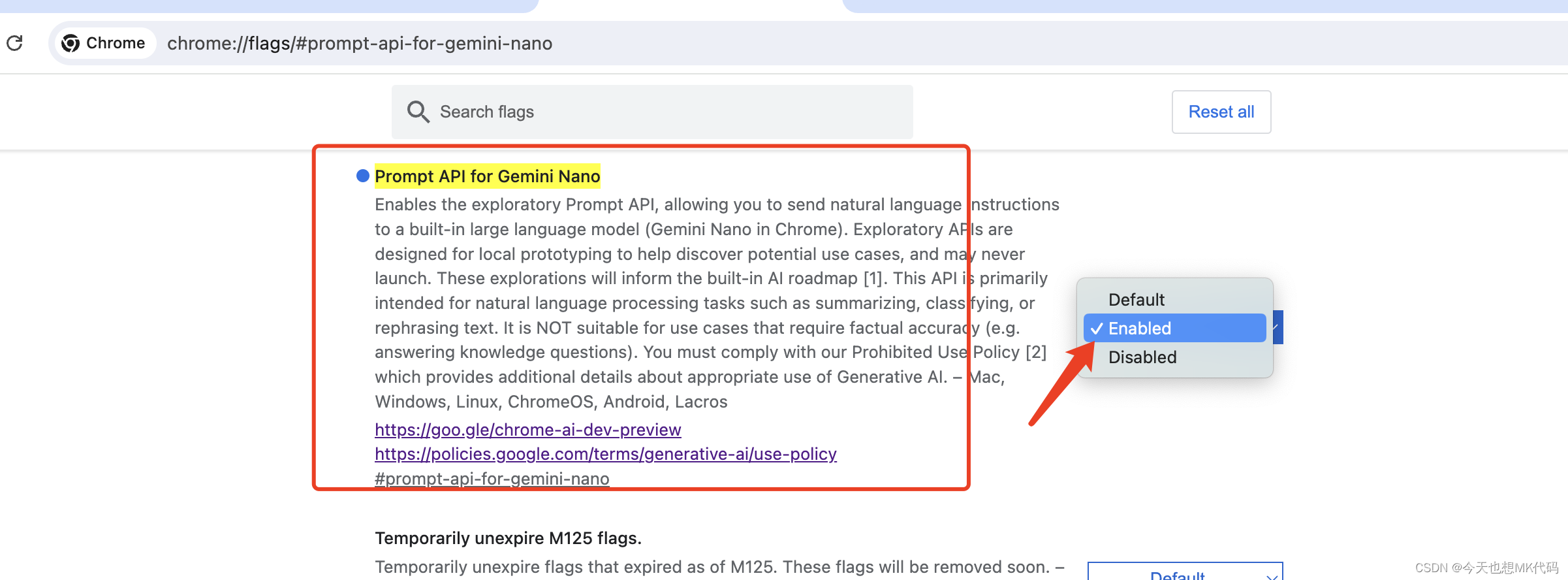
Task: Open the M125 flags Default dropdown
Action: point(1185,571)
